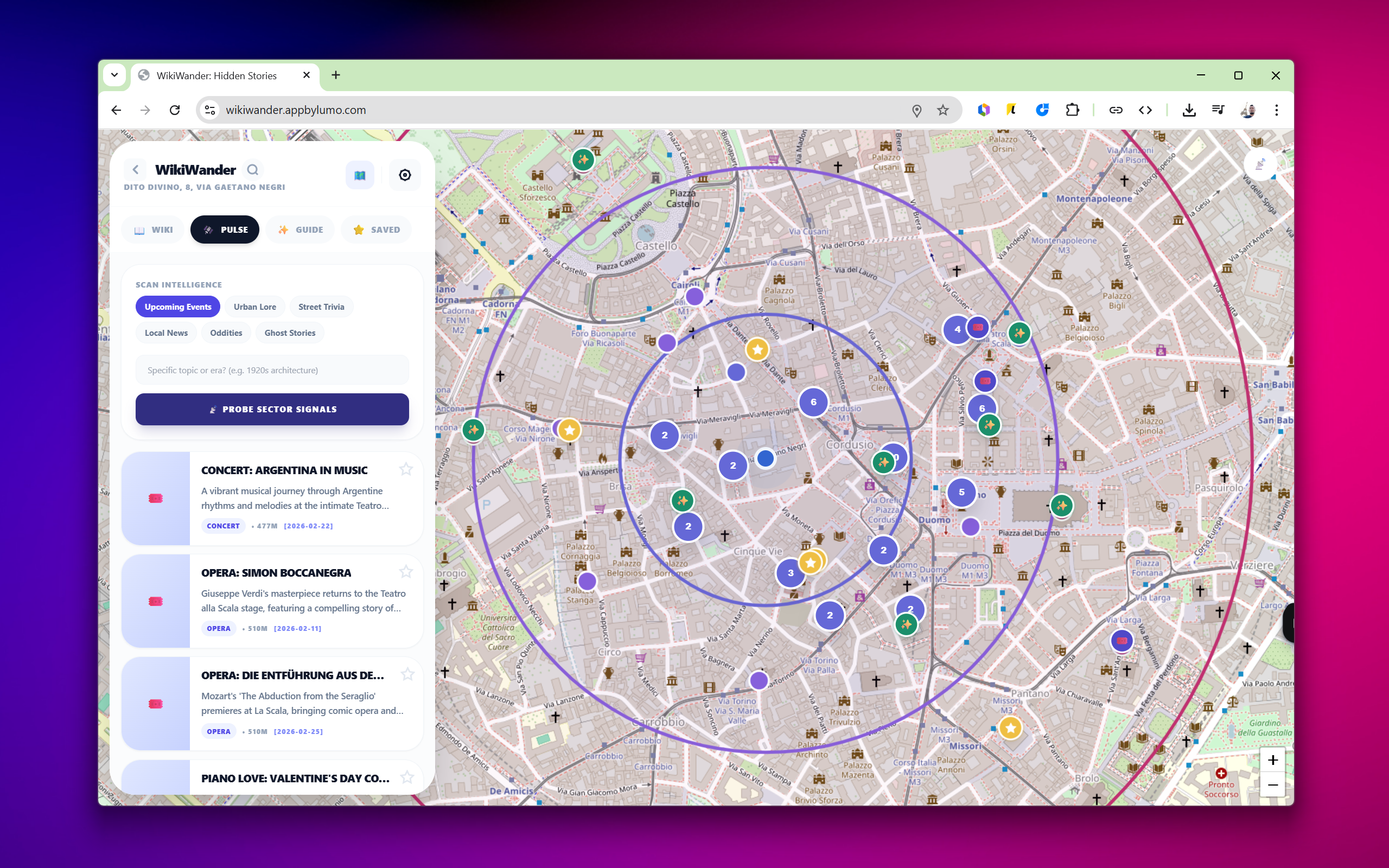Click Probe Sector Signals button
The height and width of the screenshot is (868, 1389).
click(x=272, y=409)
